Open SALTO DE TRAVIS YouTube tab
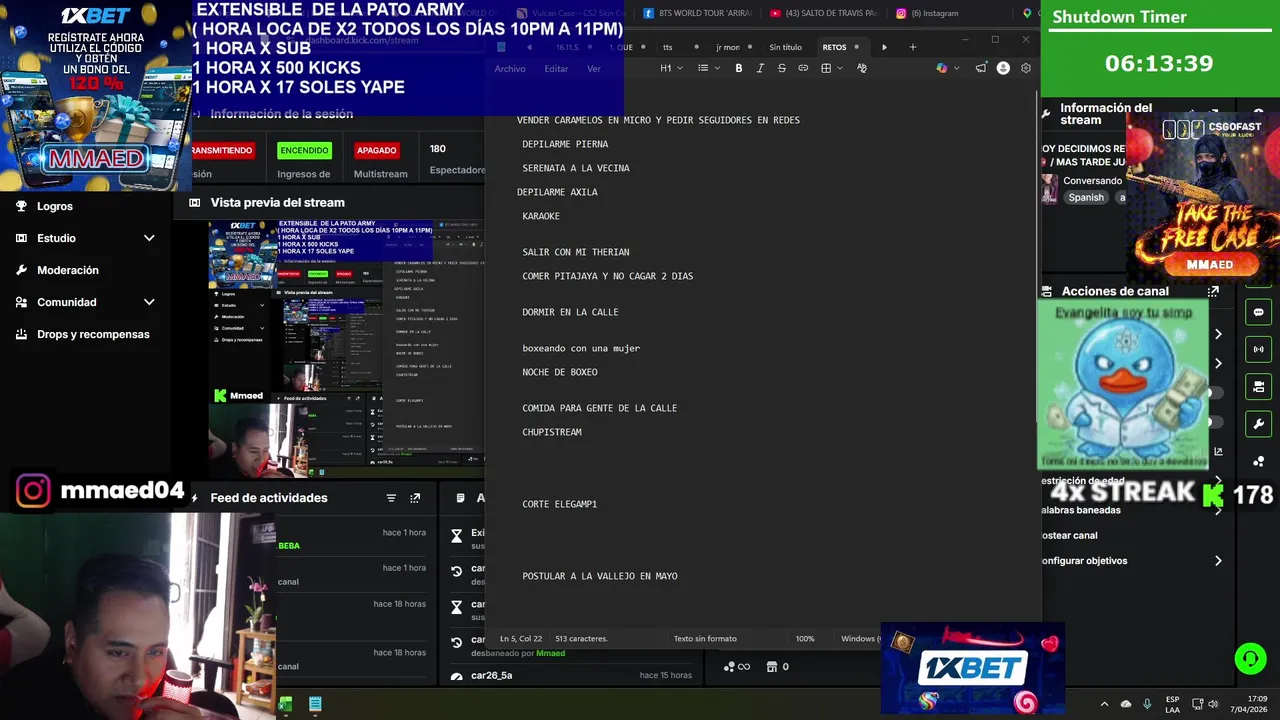 pos(823,13)
